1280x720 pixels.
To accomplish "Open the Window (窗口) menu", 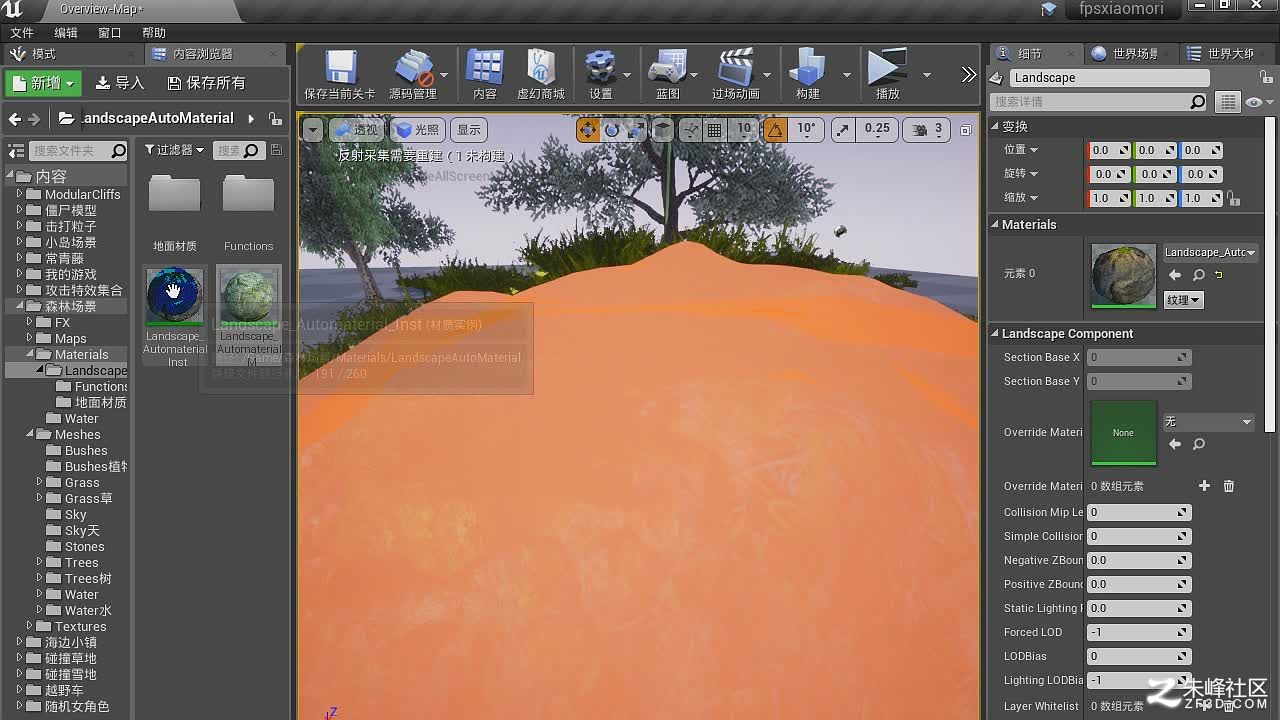I will click(x=110, y=33).
